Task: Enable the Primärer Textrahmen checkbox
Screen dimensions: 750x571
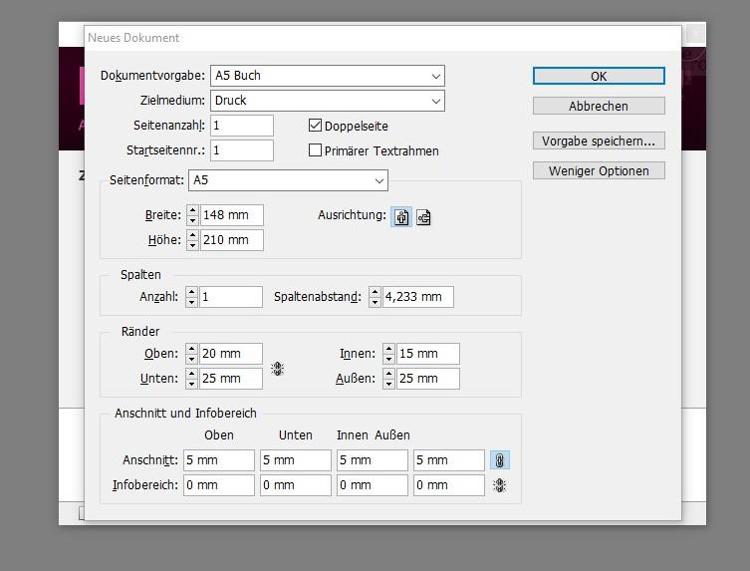Action: (316, 151)
